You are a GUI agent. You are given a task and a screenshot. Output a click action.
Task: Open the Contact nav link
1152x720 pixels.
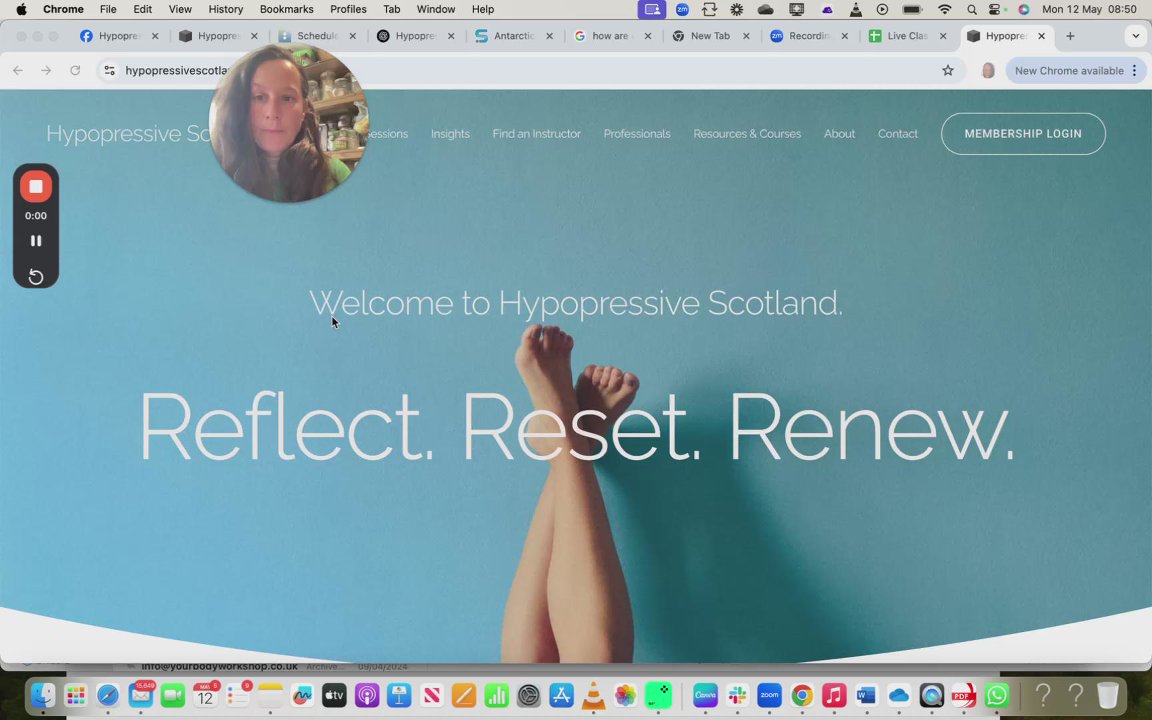898,134
